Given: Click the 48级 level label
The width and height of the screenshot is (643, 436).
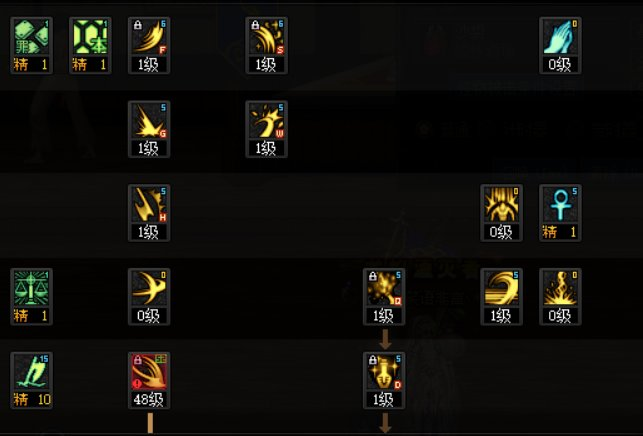Looking at the screenshot, I should click(x=149, y=399).
